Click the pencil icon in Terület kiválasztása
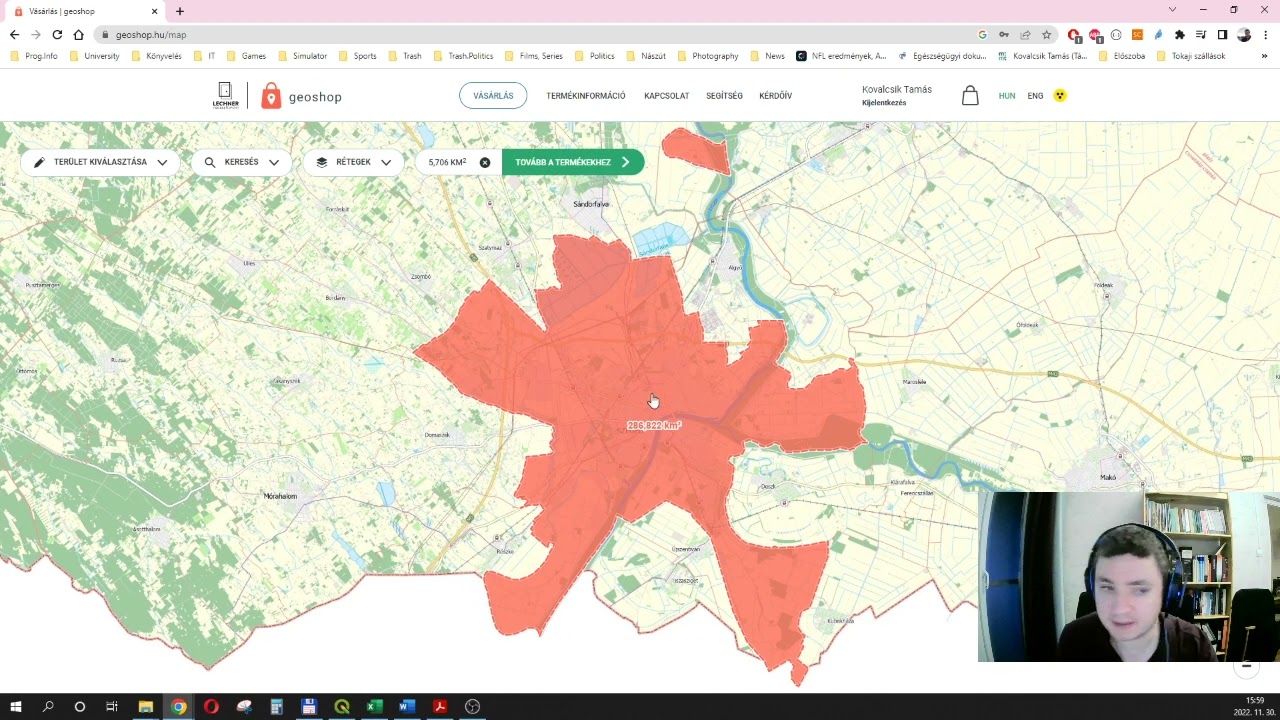This screenshot has height=720, width=1280. click(x=39, y=162)
